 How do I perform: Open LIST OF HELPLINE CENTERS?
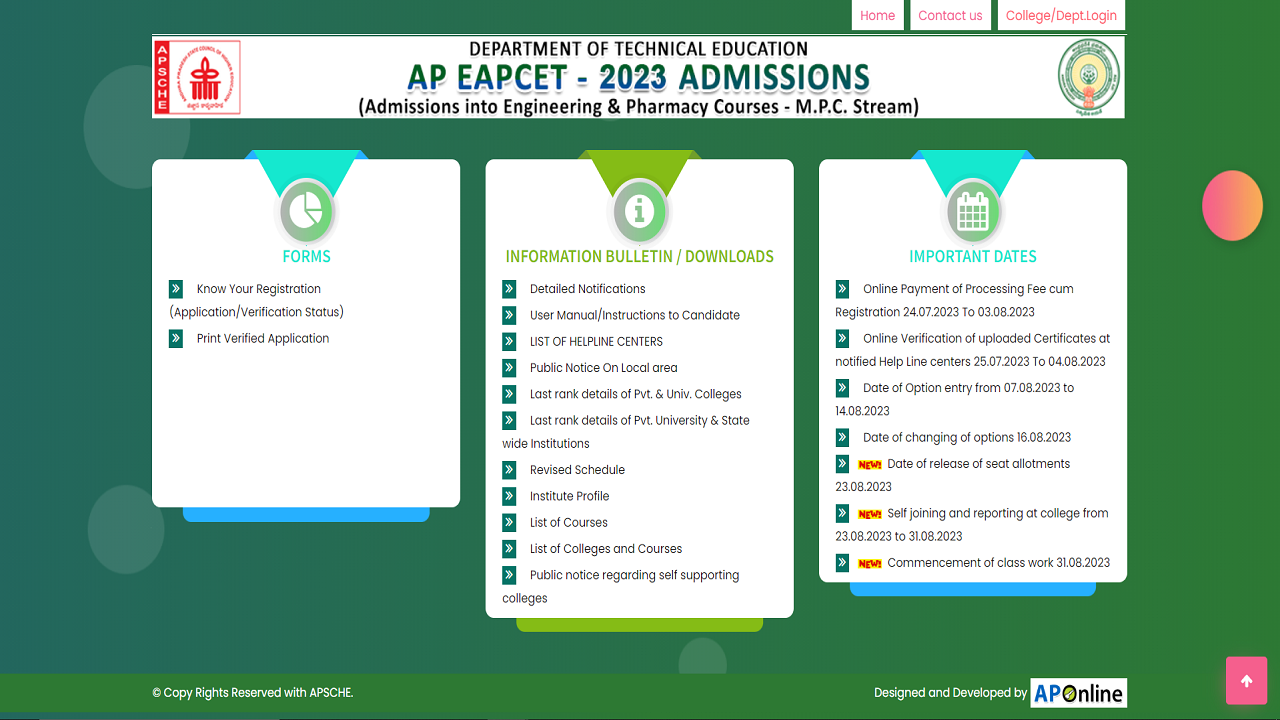(596, 341)
